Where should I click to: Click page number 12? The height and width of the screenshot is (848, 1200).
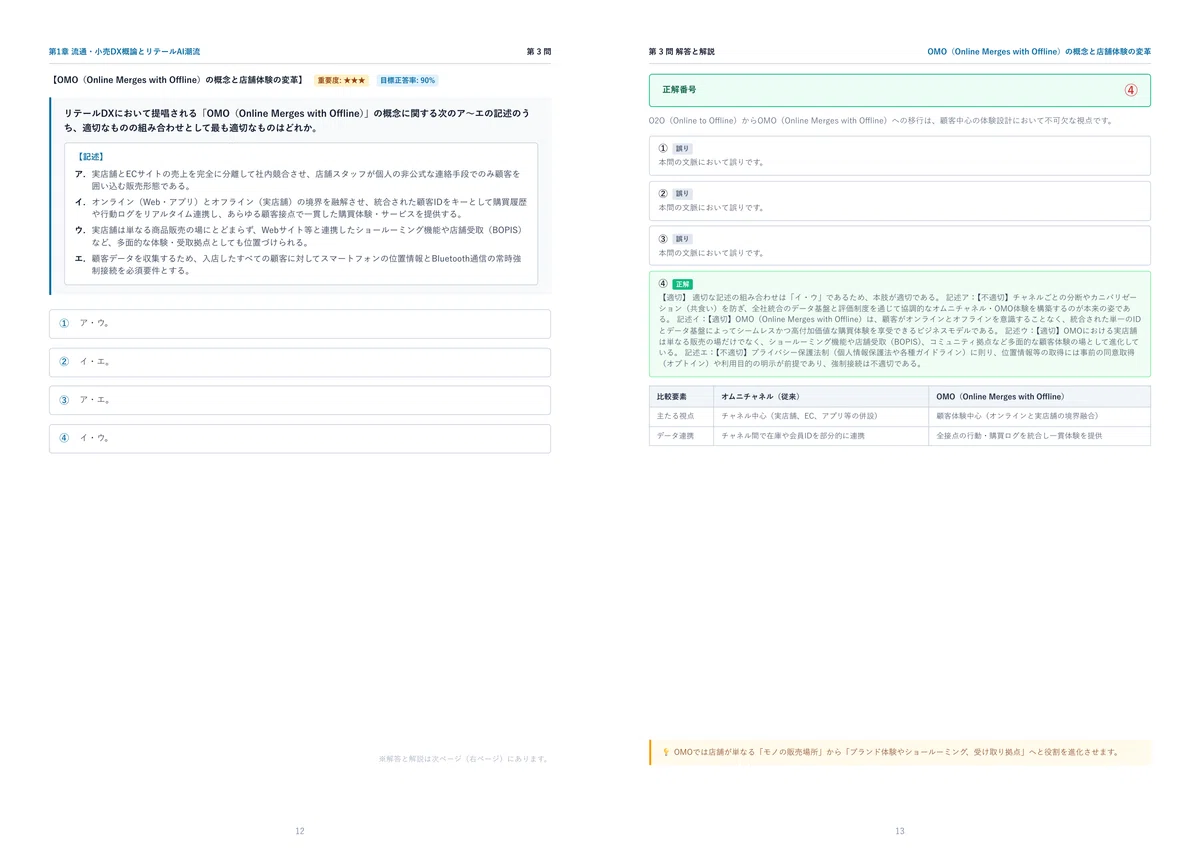point(300,831)
